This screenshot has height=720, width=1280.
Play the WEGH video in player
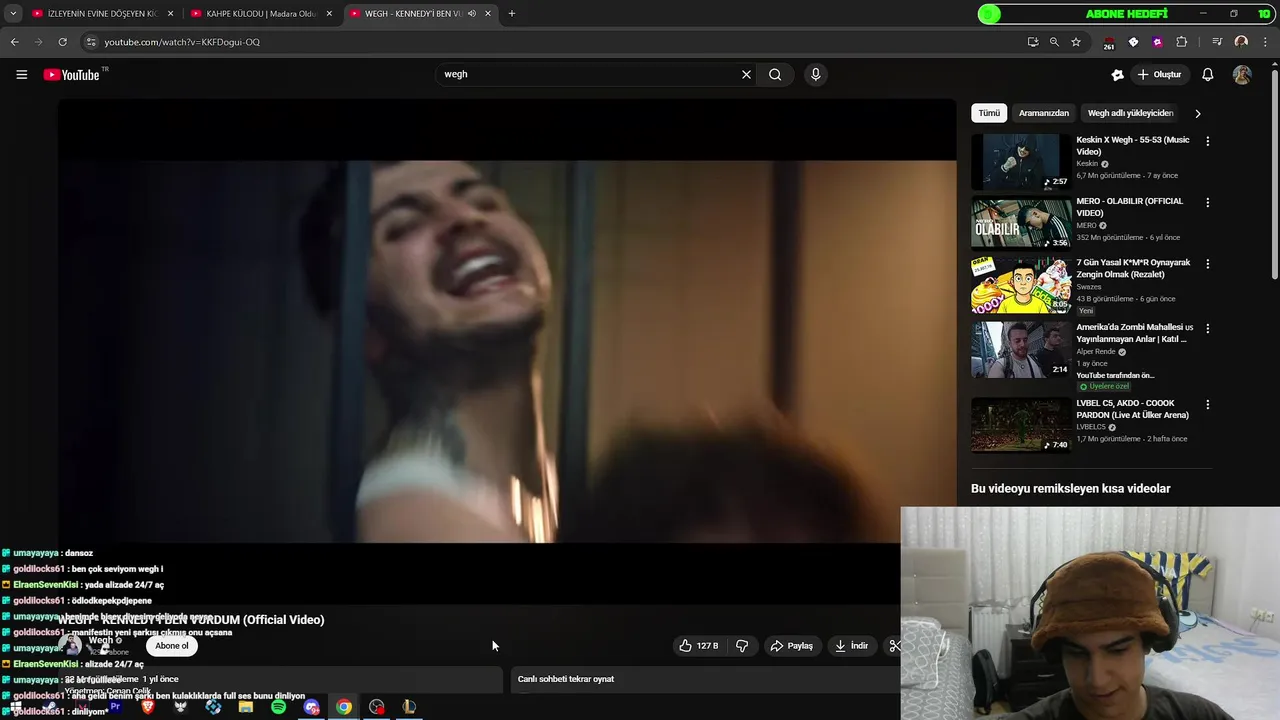(x=507, y=351)
